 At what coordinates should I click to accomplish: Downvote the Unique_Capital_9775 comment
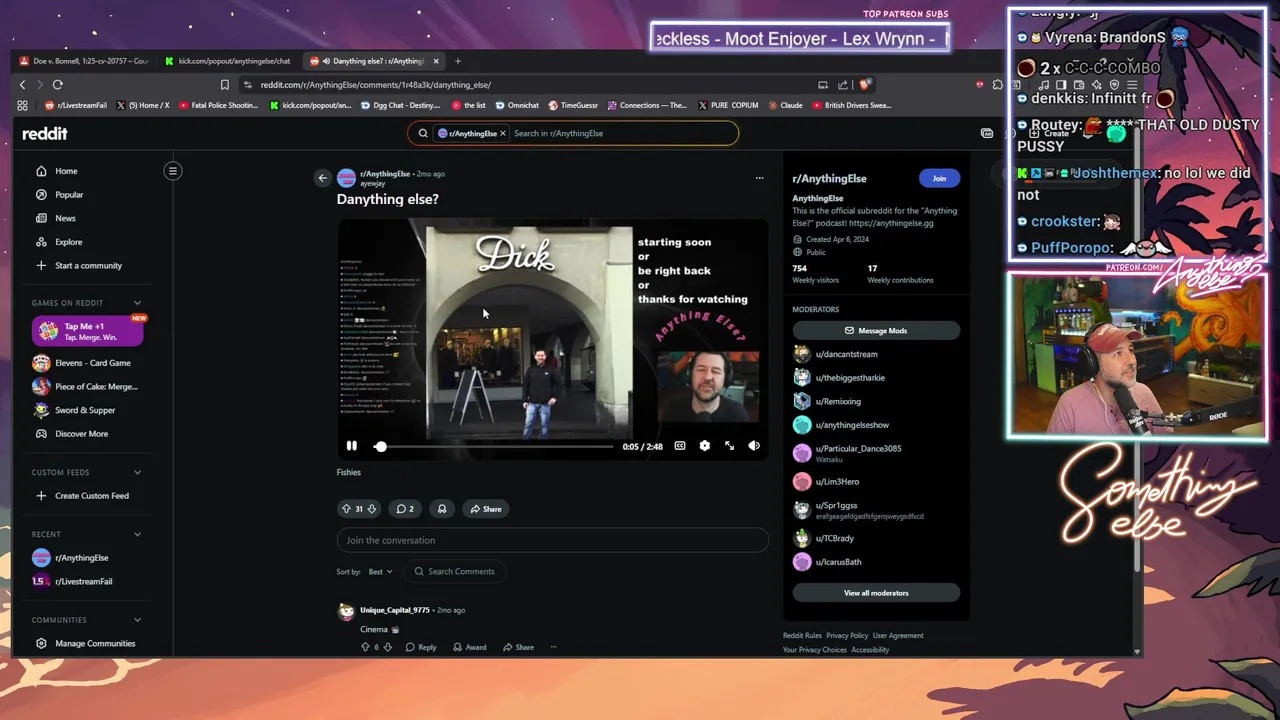(388, 647)
